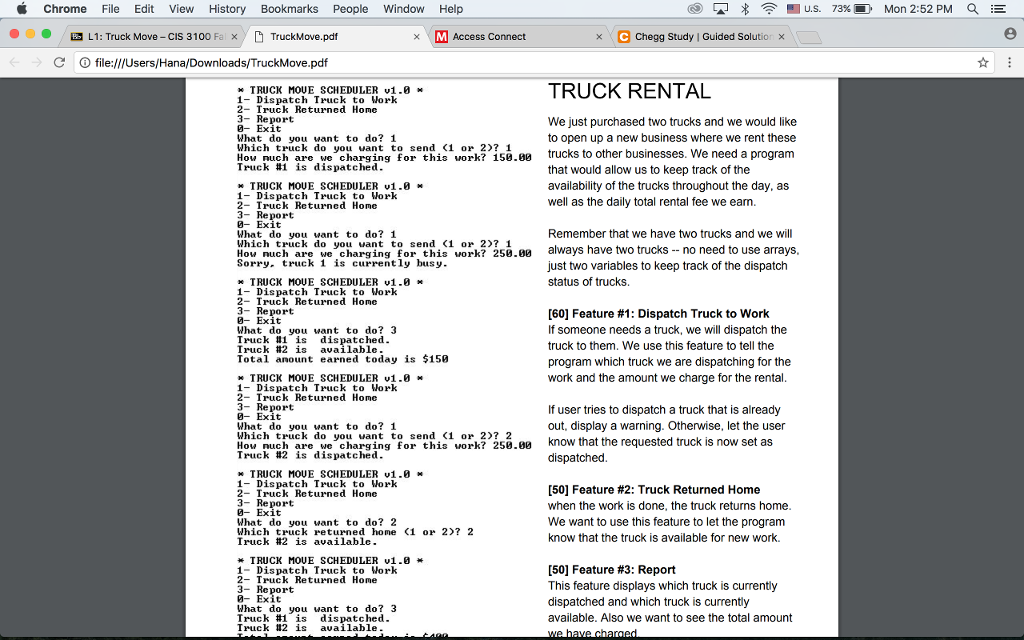Open the File menu
This screenshot has width=1024, height=640.
point(110,8)
